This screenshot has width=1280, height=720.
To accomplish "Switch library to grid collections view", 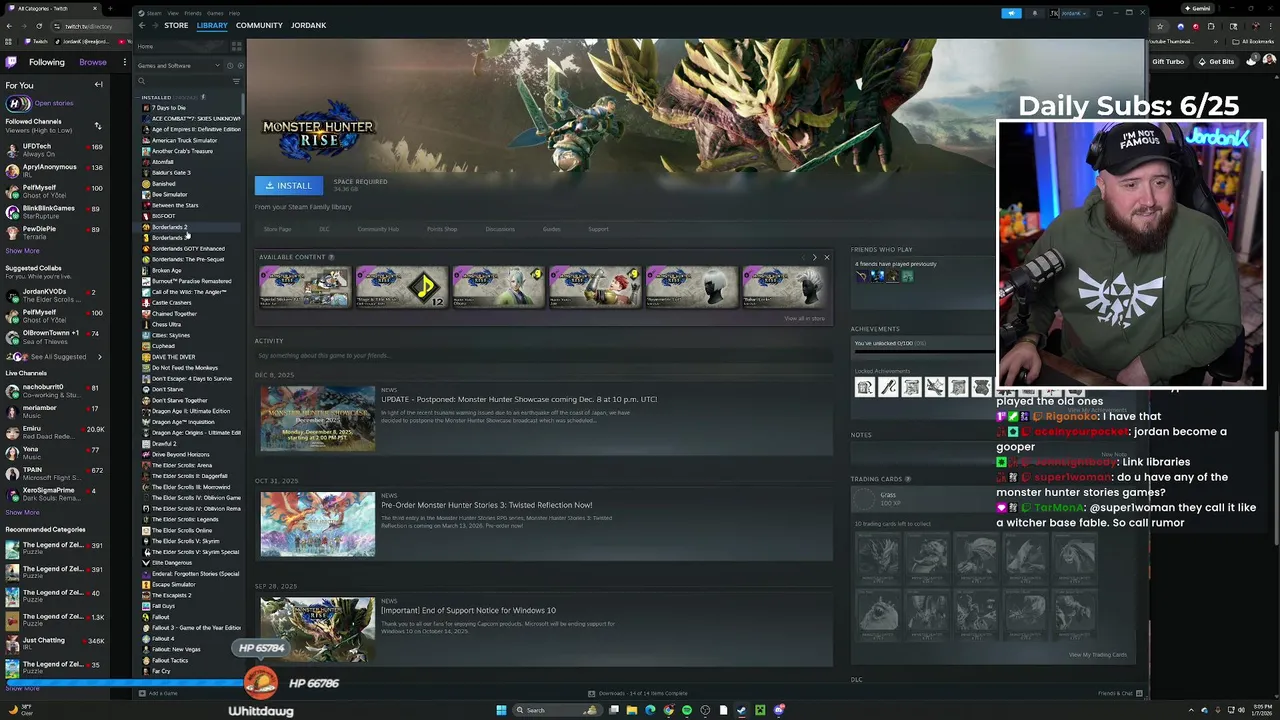I will point(236,46).
